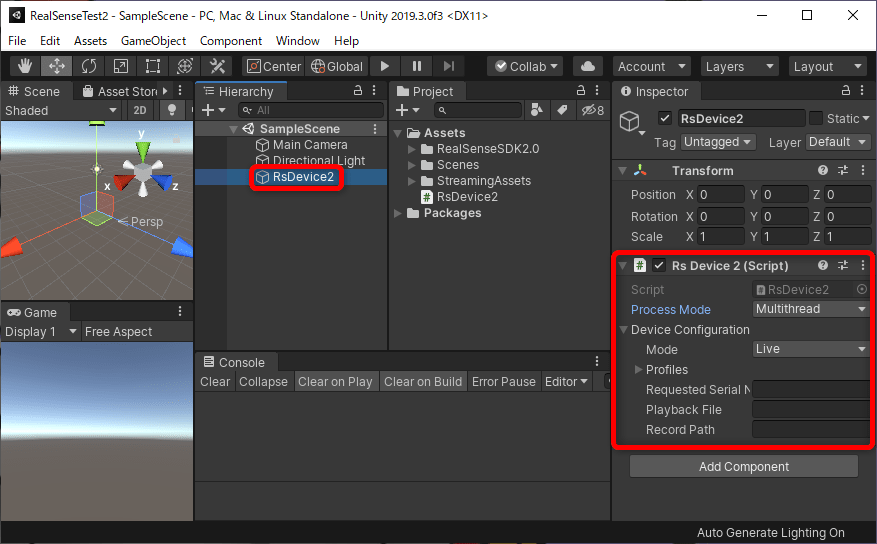Screen dimensions: 877x544
Task: Open Project create plus dropdown
Action: pyautogui.click(x=407, y=110)
